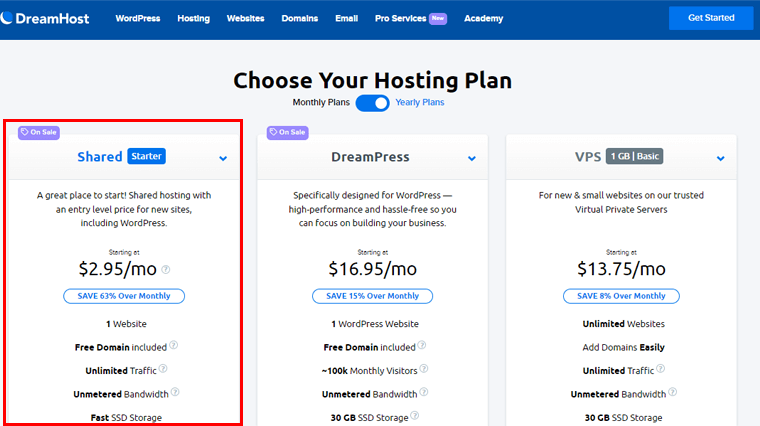Click SAVE 15% Over Monthly badge
The image size is (760, 426).
[x=372, y=296]
